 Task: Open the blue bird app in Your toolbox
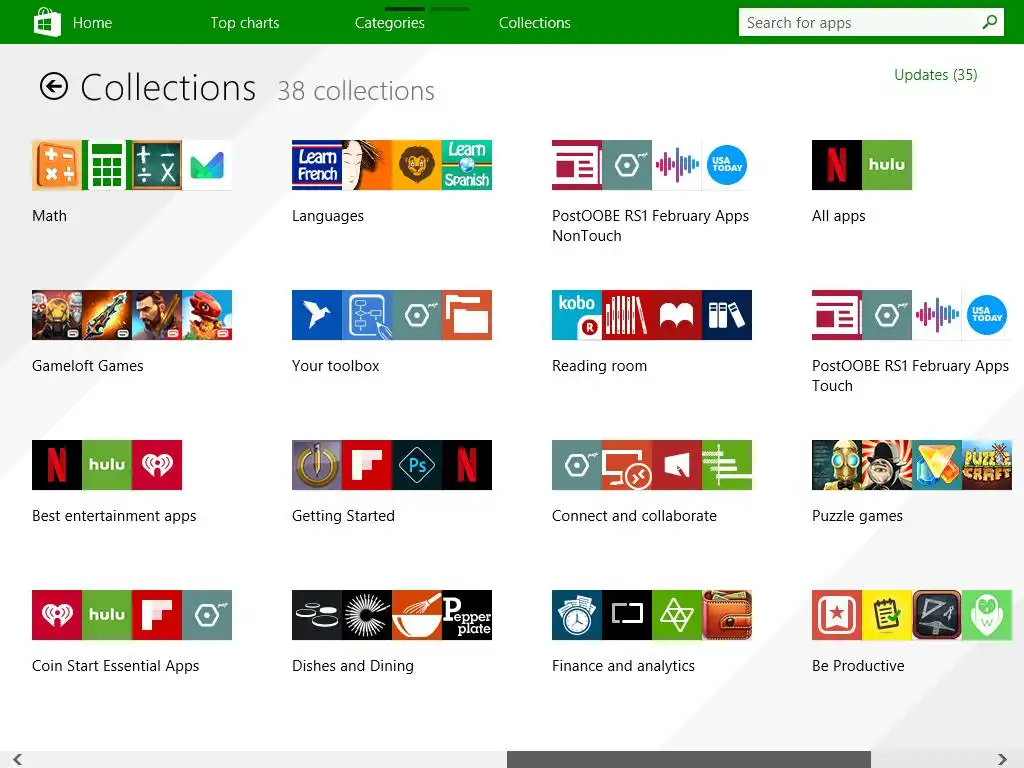(x=317, y=315)
